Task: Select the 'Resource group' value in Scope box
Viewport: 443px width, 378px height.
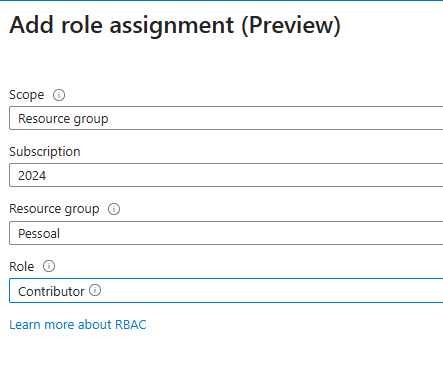Action: click(x=63, y=119)
